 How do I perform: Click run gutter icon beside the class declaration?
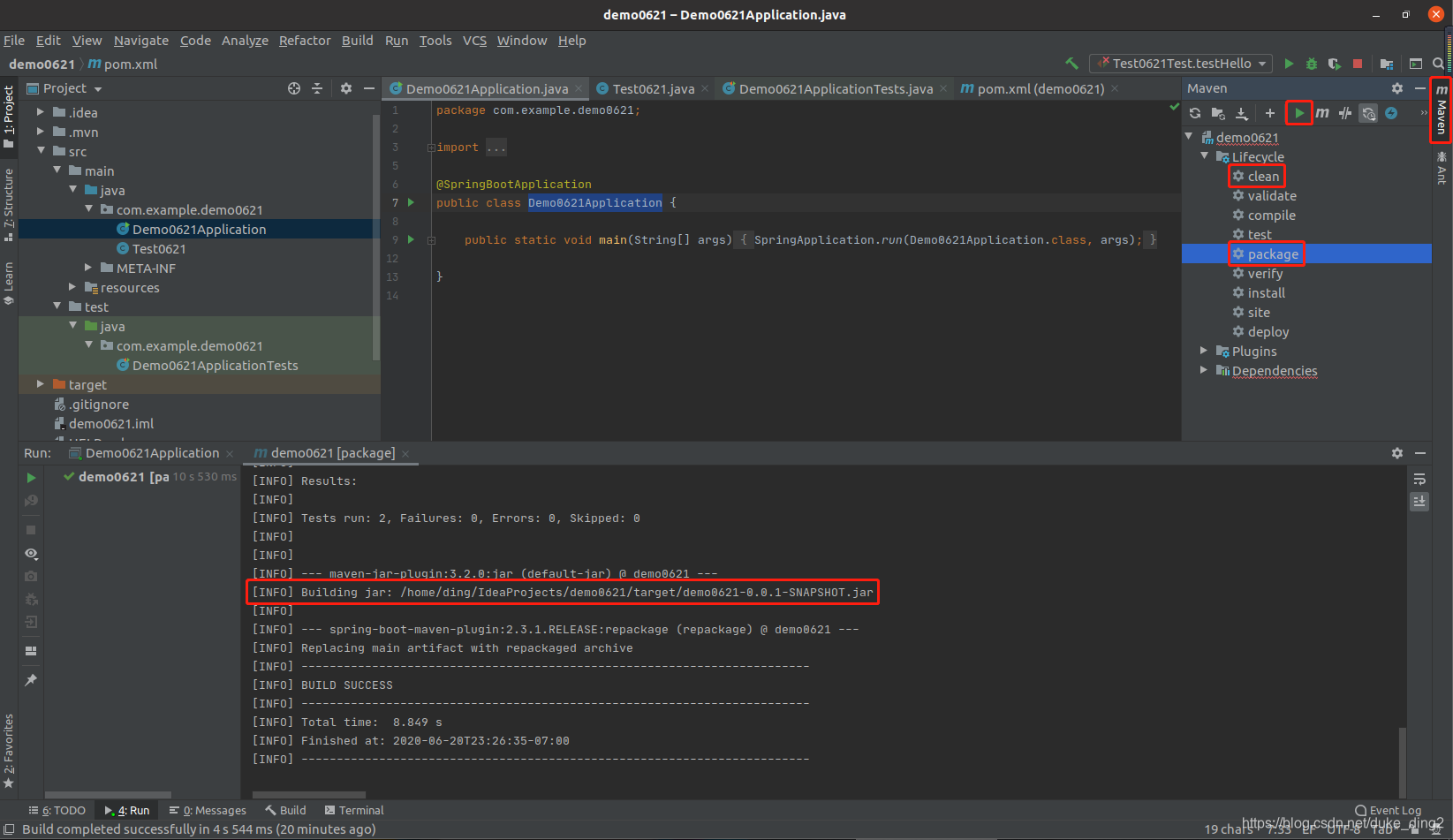click(x=411, y=202)
